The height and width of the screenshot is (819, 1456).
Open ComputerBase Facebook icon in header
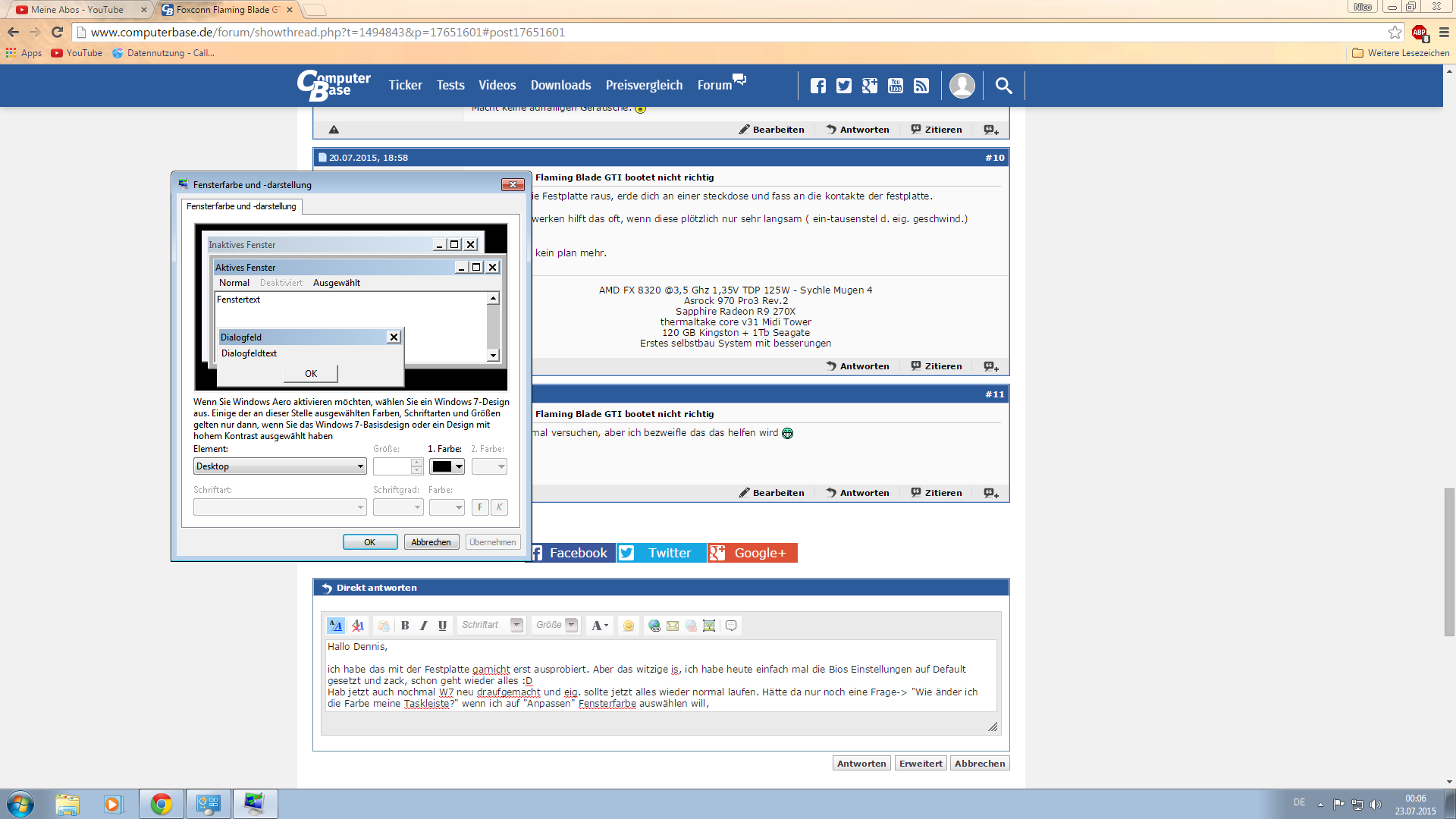point(817,86)
